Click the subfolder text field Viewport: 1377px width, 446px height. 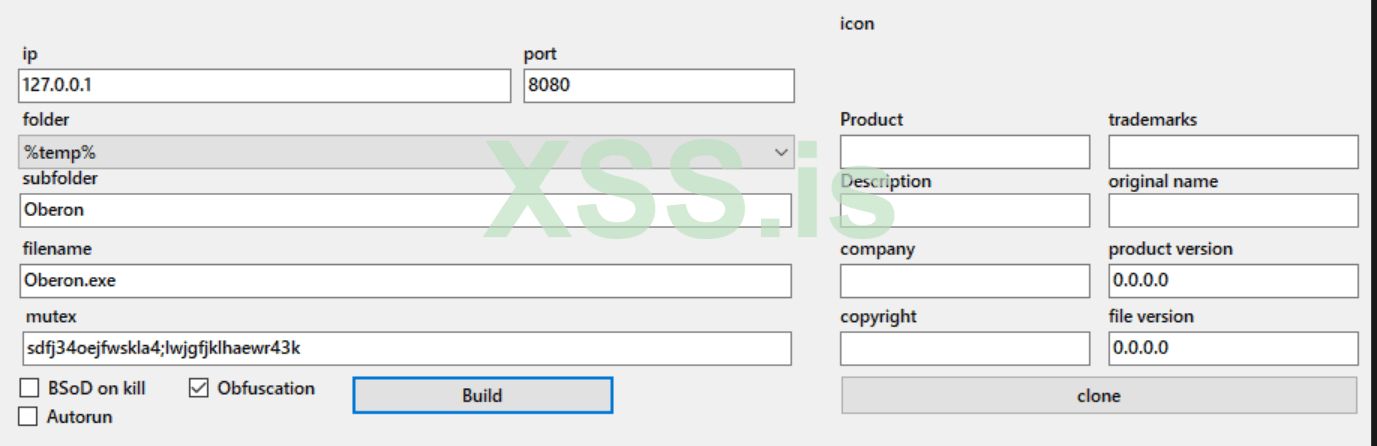coord(405,211)
